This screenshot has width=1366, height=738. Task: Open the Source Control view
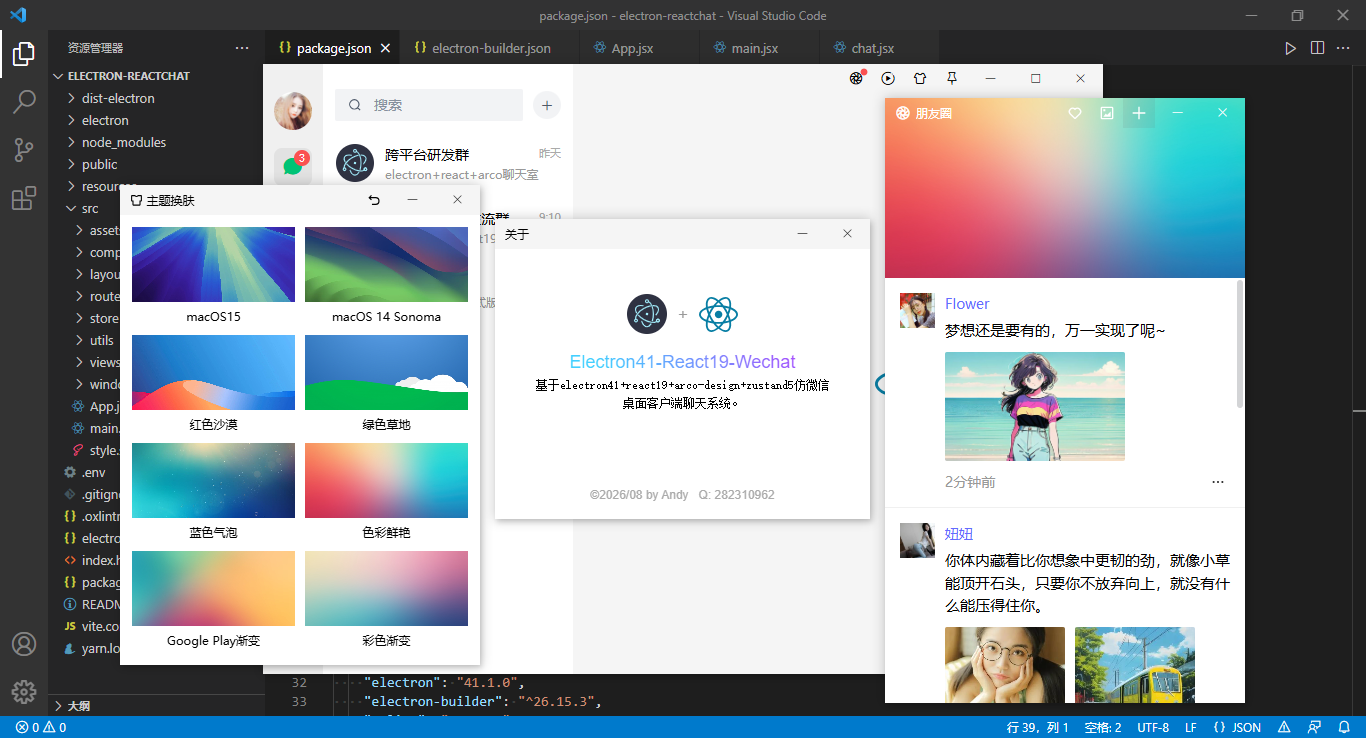(x=24, y=150)
